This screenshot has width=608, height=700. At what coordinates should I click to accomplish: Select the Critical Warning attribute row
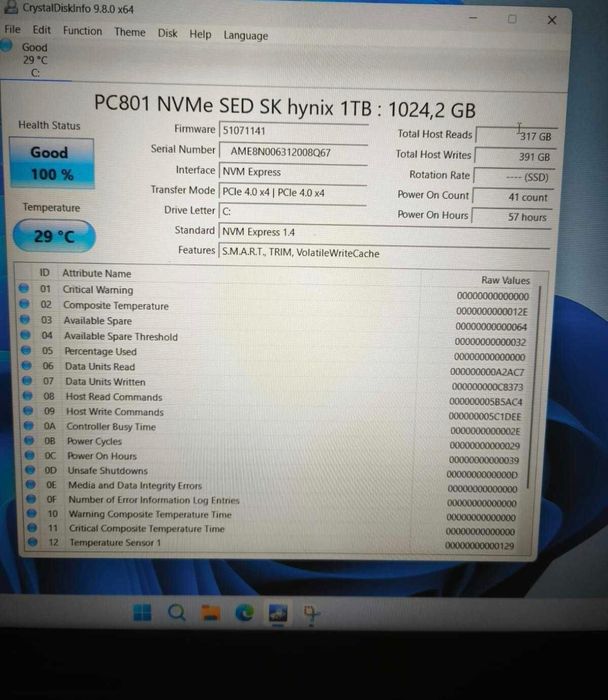point(274,292)
